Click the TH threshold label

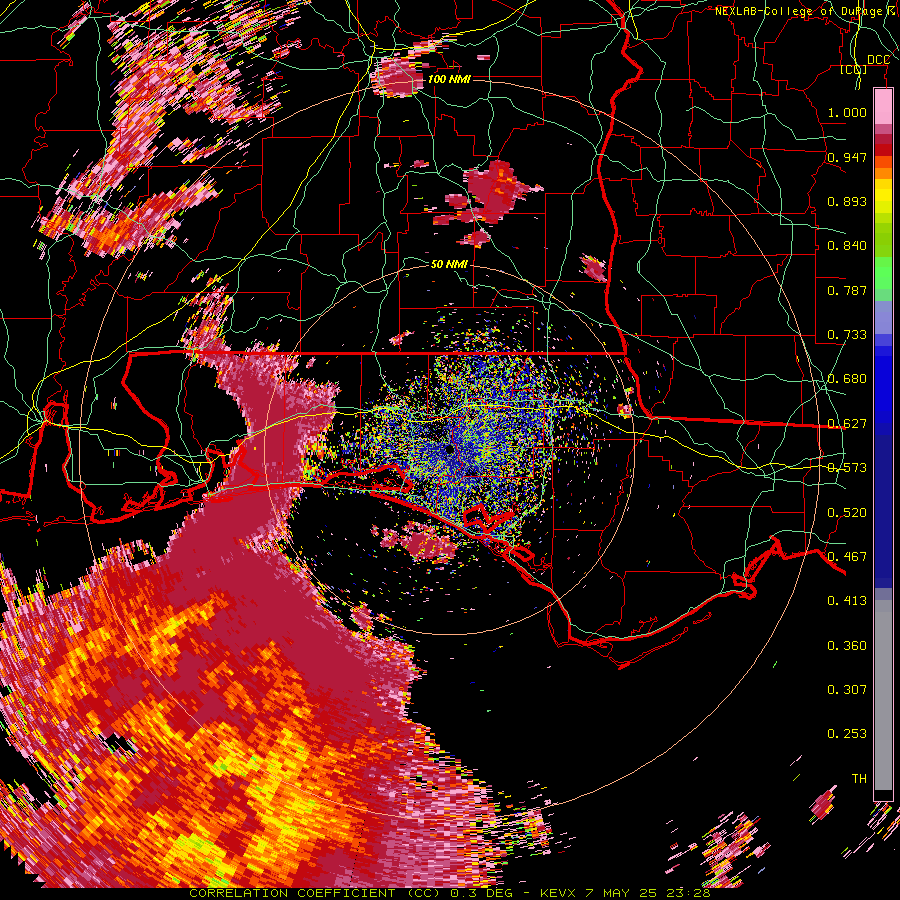pyautogui.click(x=859, y=779)
